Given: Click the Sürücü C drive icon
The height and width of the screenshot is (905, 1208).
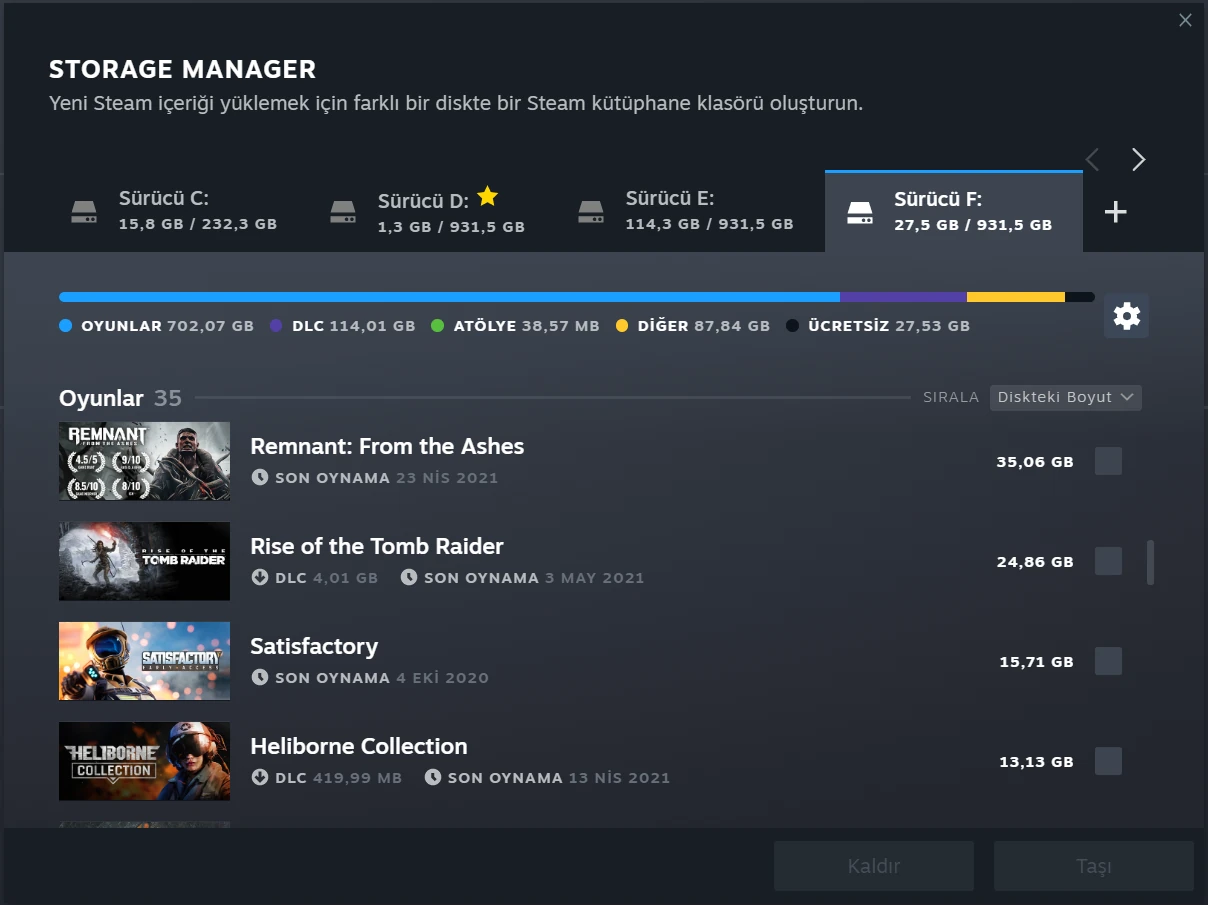Looking at the screenshot, I should click(x=84, y=212).
